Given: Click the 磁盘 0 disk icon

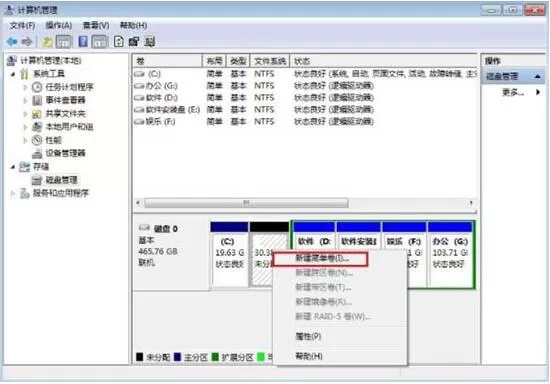Looking at the screenshot, I should point(144,228).
